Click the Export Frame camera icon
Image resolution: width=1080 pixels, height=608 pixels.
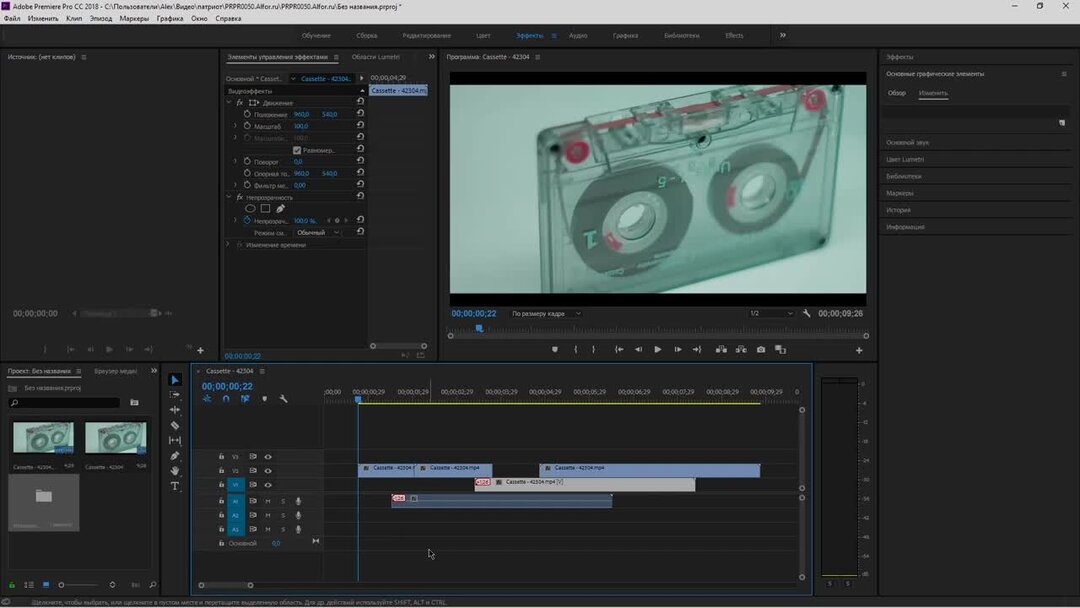point(761,350)
